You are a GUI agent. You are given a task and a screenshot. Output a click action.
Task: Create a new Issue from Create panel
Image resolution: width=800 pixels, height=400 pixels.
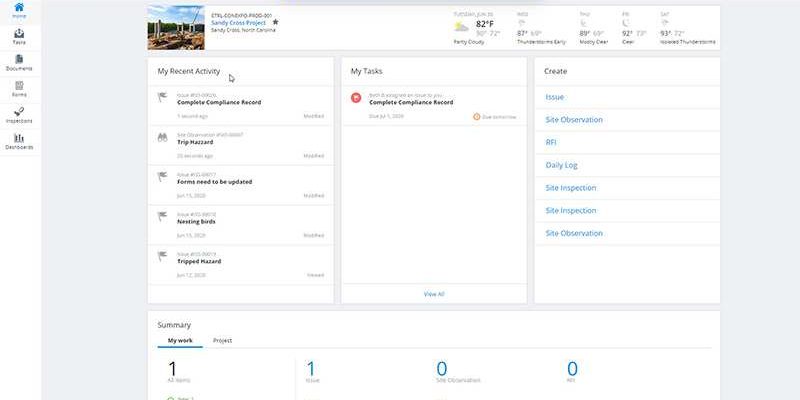click(x=554, y=97)
